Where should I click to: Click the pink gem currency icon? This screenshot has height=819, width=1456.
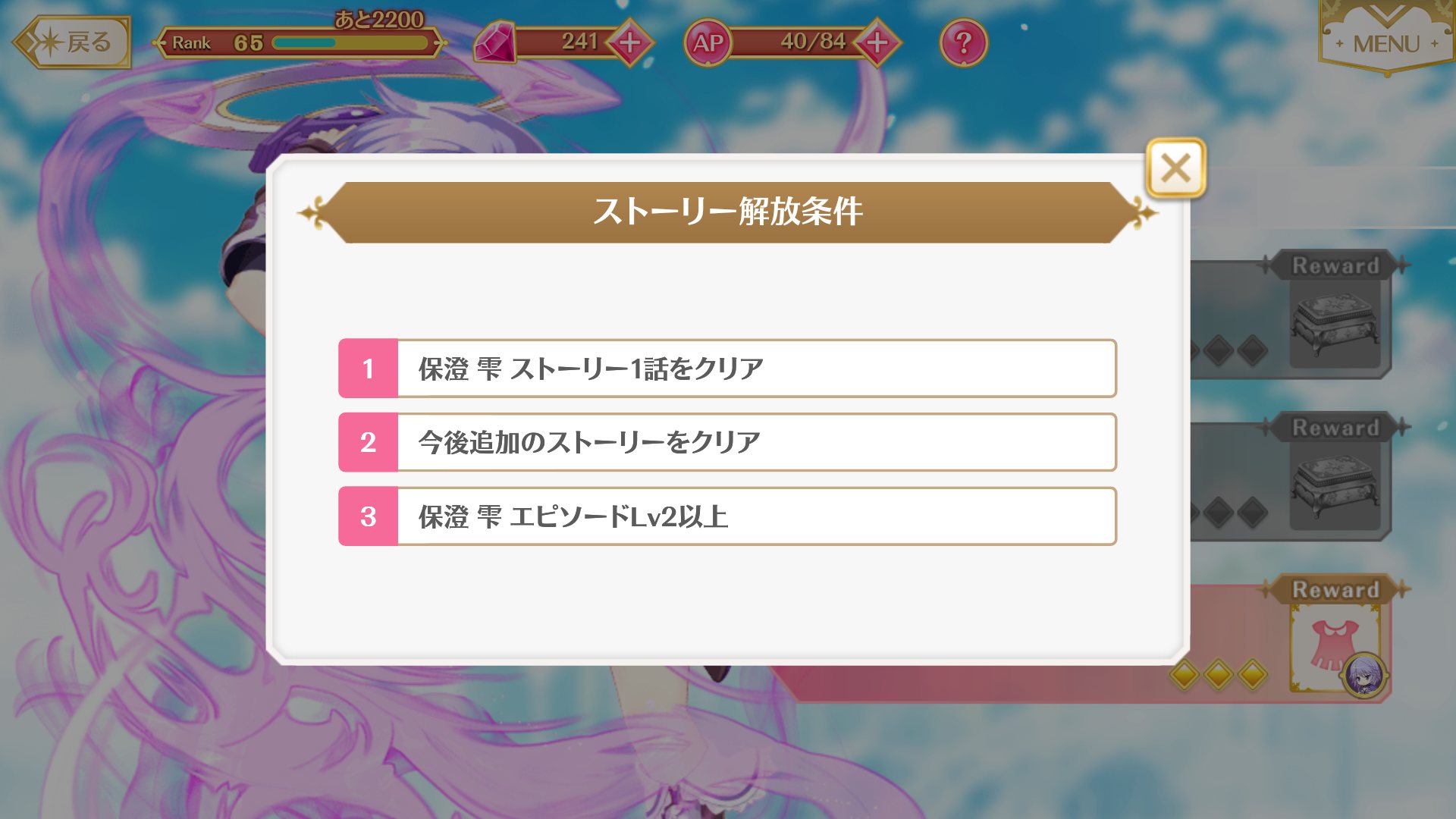[495, 42]
